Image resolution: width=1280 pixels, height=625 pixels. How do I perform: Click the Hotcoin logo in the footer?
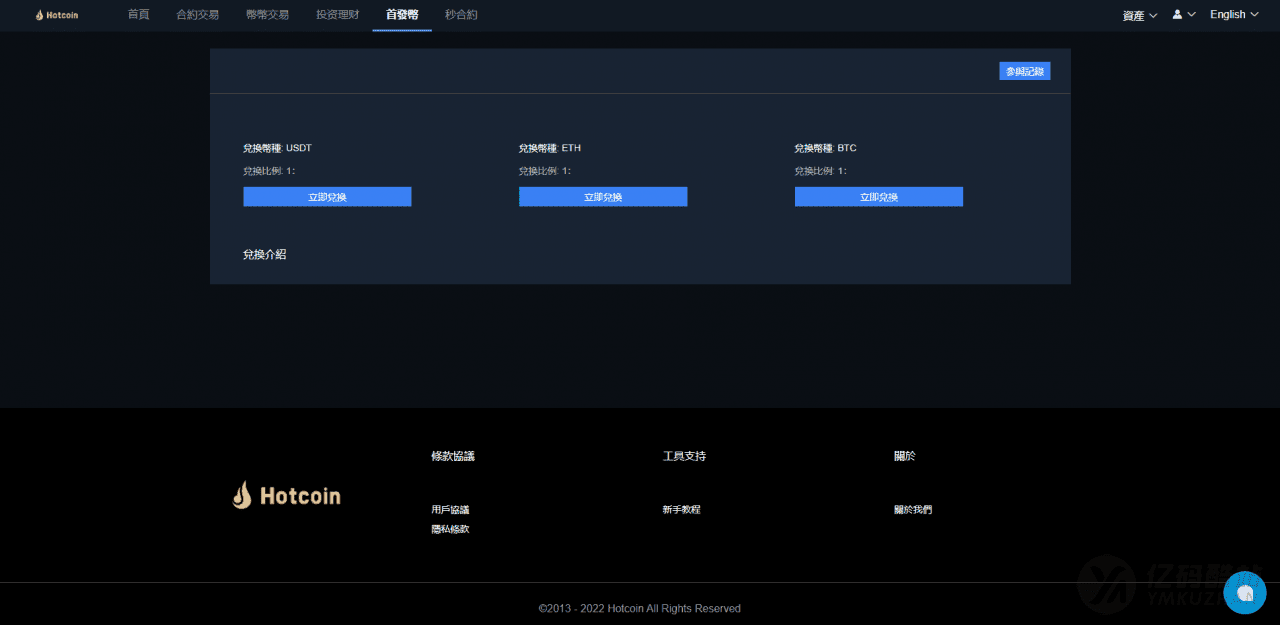point(286,494)
